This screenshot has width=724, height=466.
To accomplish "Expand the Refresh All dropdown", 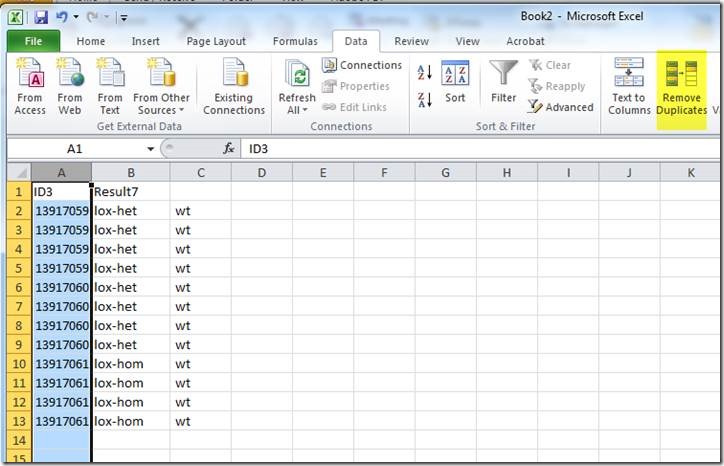I will pyautogui.click(x=297, y=110).
